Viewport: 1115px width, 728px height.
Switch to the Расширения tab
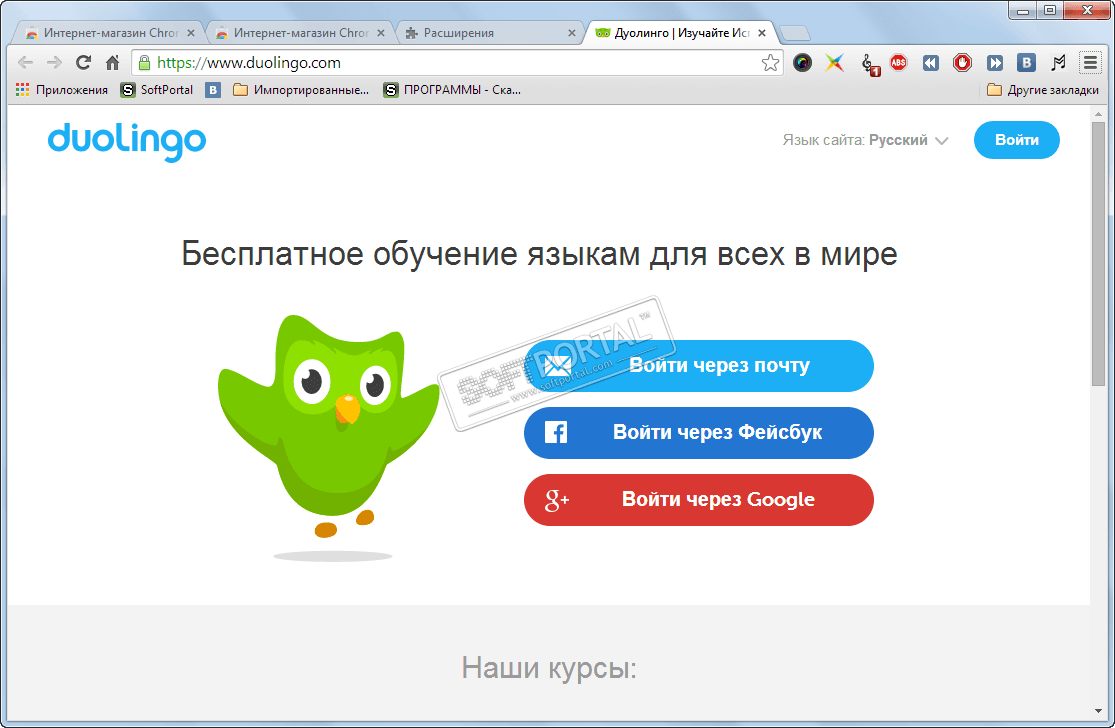pos(489,33)
